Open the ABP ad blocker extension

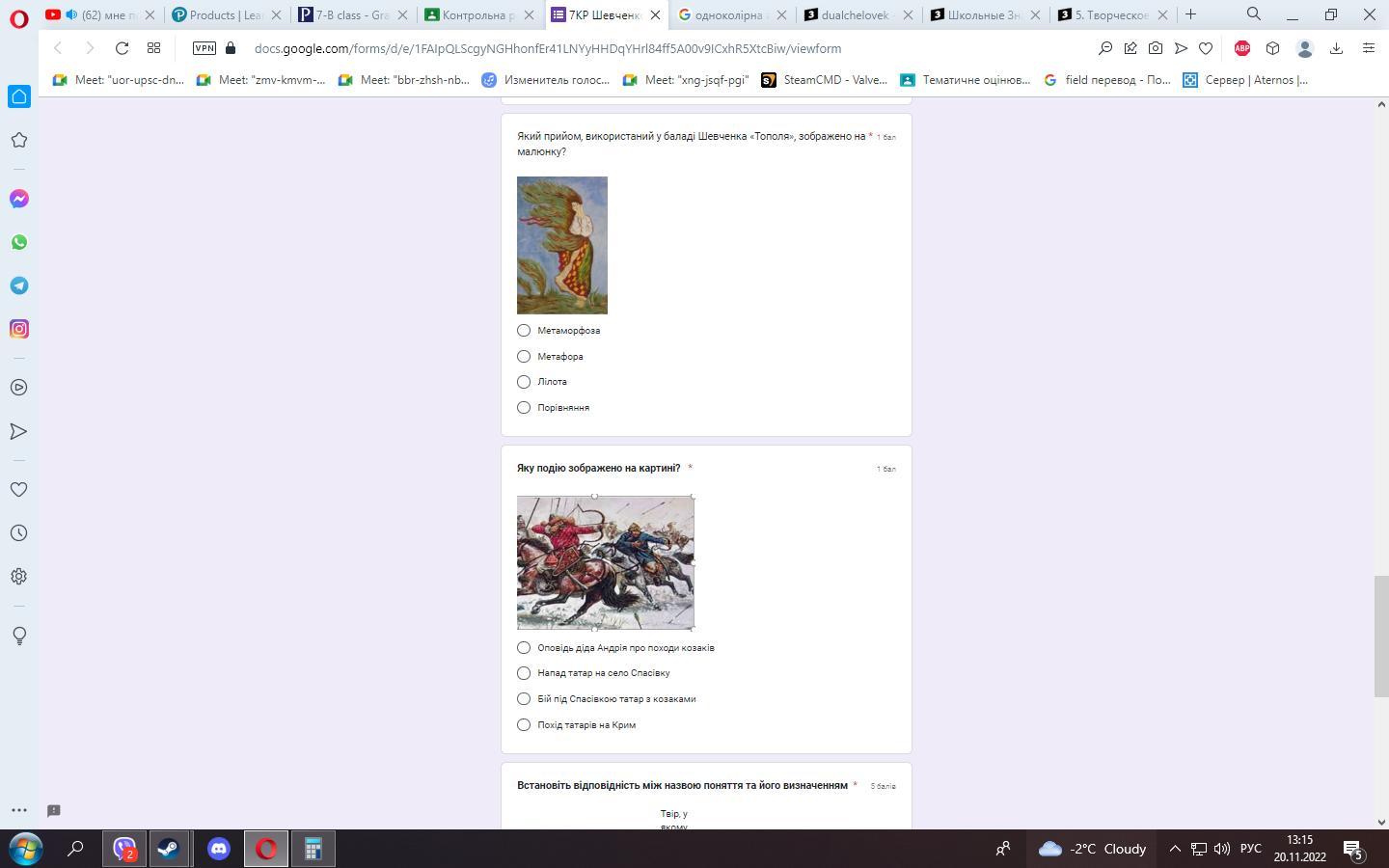tap(1242, 48)
